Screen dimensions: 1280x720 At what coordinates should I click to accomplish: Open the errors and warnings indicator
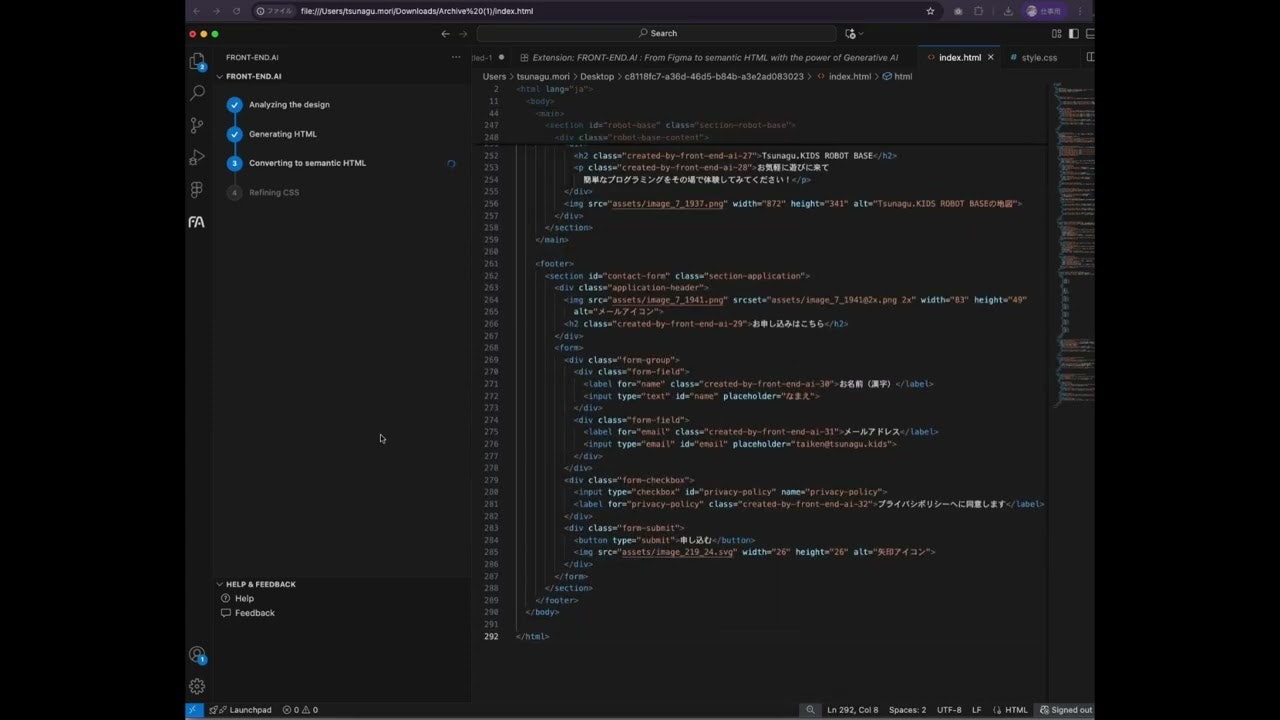(300, 710)
